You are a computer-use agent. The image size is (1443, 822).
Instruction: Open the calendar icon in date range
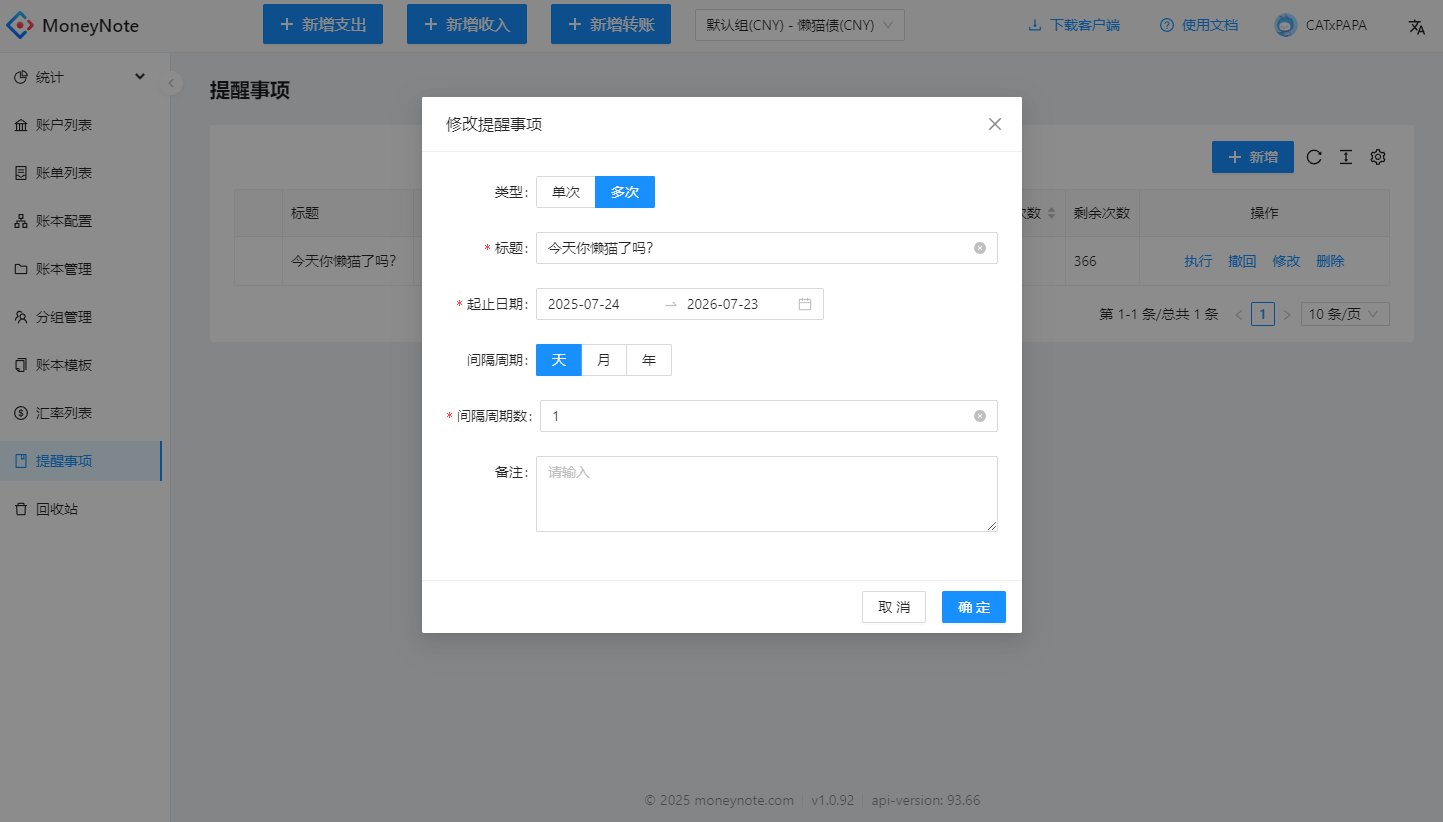[x=805, y=304]
